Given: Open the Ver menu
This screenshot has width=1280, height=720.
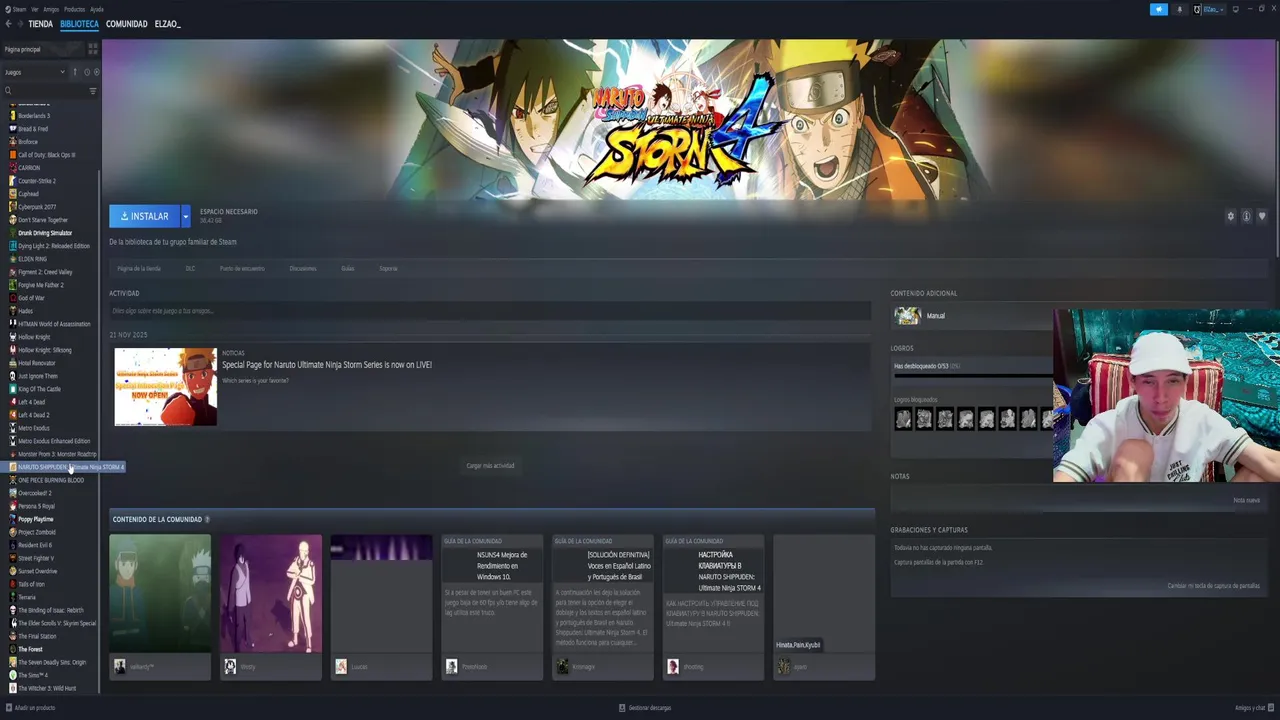Looking at the screenshot, I should coord(35,9).
